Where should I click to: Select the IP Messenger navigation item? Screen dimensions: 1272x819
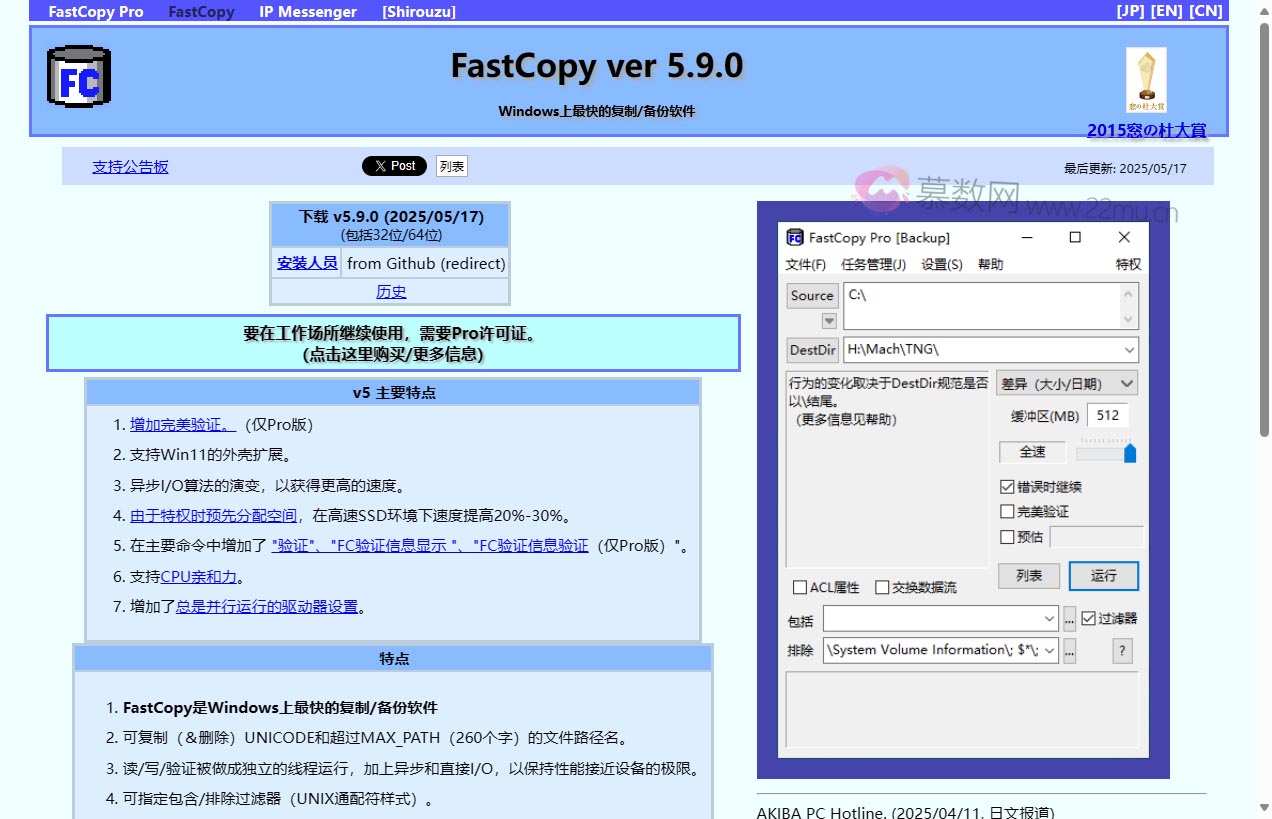tap(308, 12)
